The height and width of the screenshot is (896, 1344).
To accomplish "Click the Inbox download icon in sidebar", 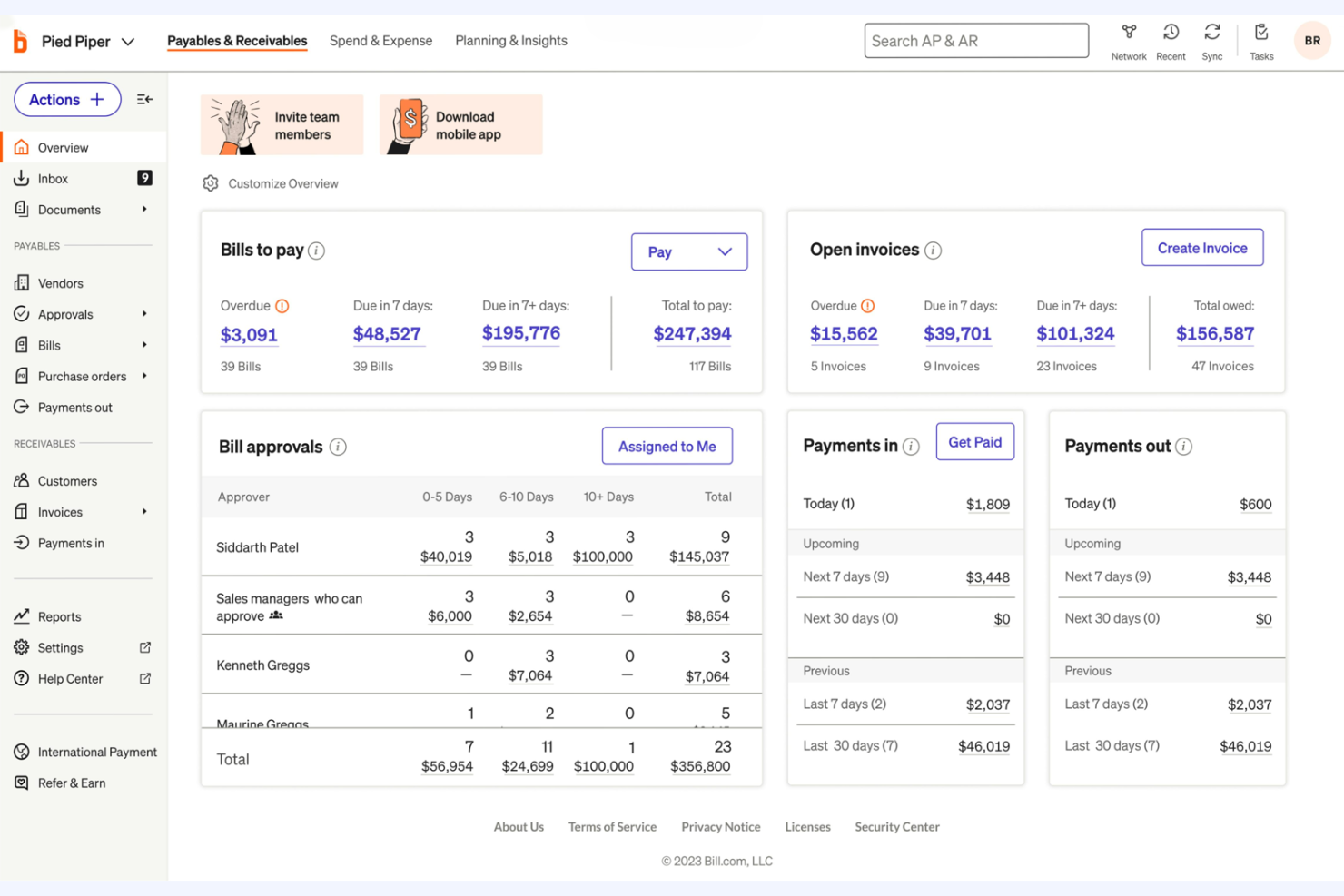I will 22,179.
